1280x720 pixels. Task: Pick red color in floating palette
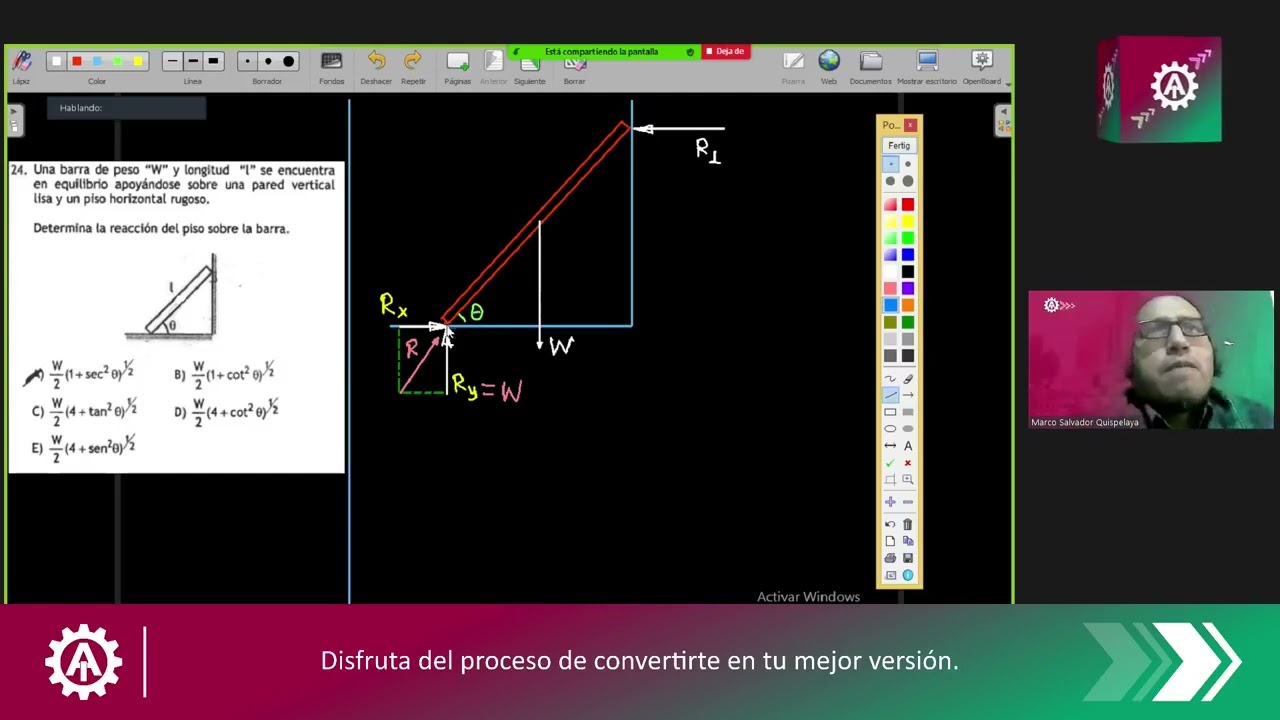click(x=907, y=204)
